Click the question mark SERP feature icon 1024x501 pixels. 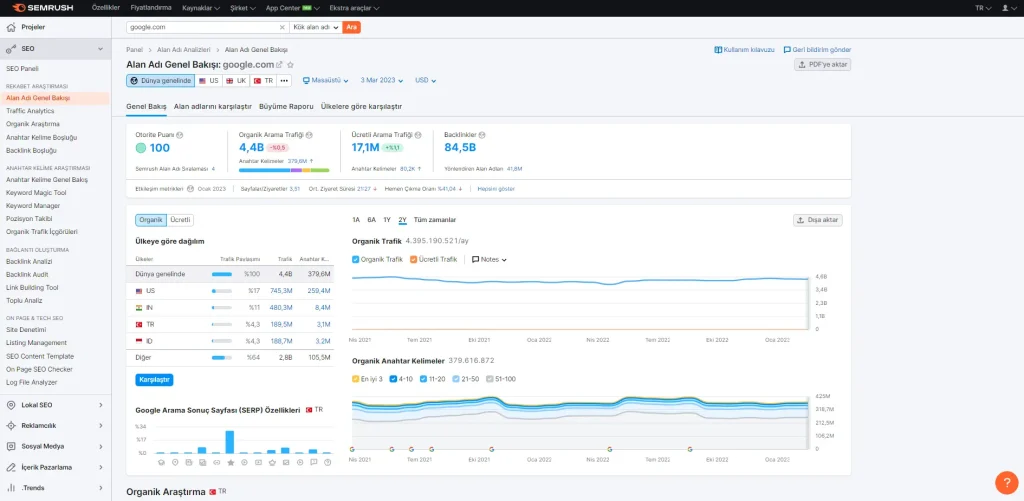pos(327,462)
